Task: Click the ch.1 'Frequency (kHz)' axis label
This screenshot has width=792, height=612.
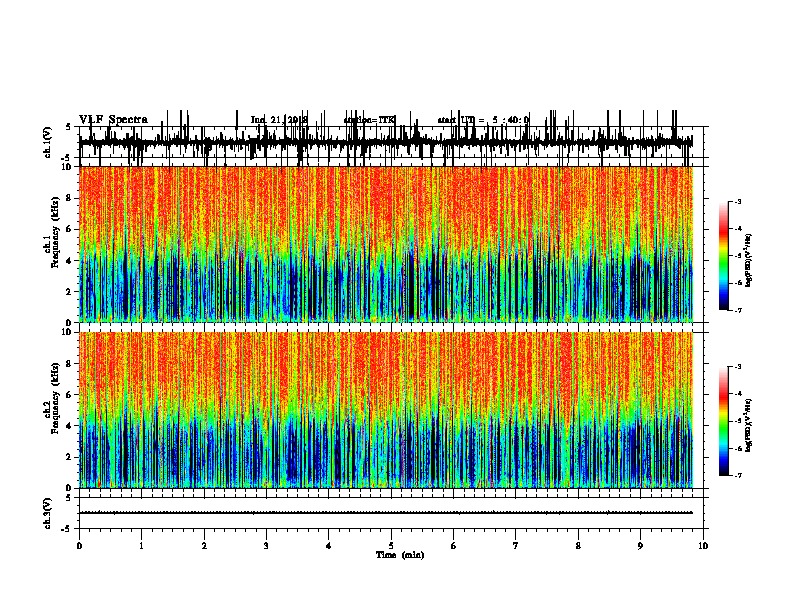Action: (55, 232)
